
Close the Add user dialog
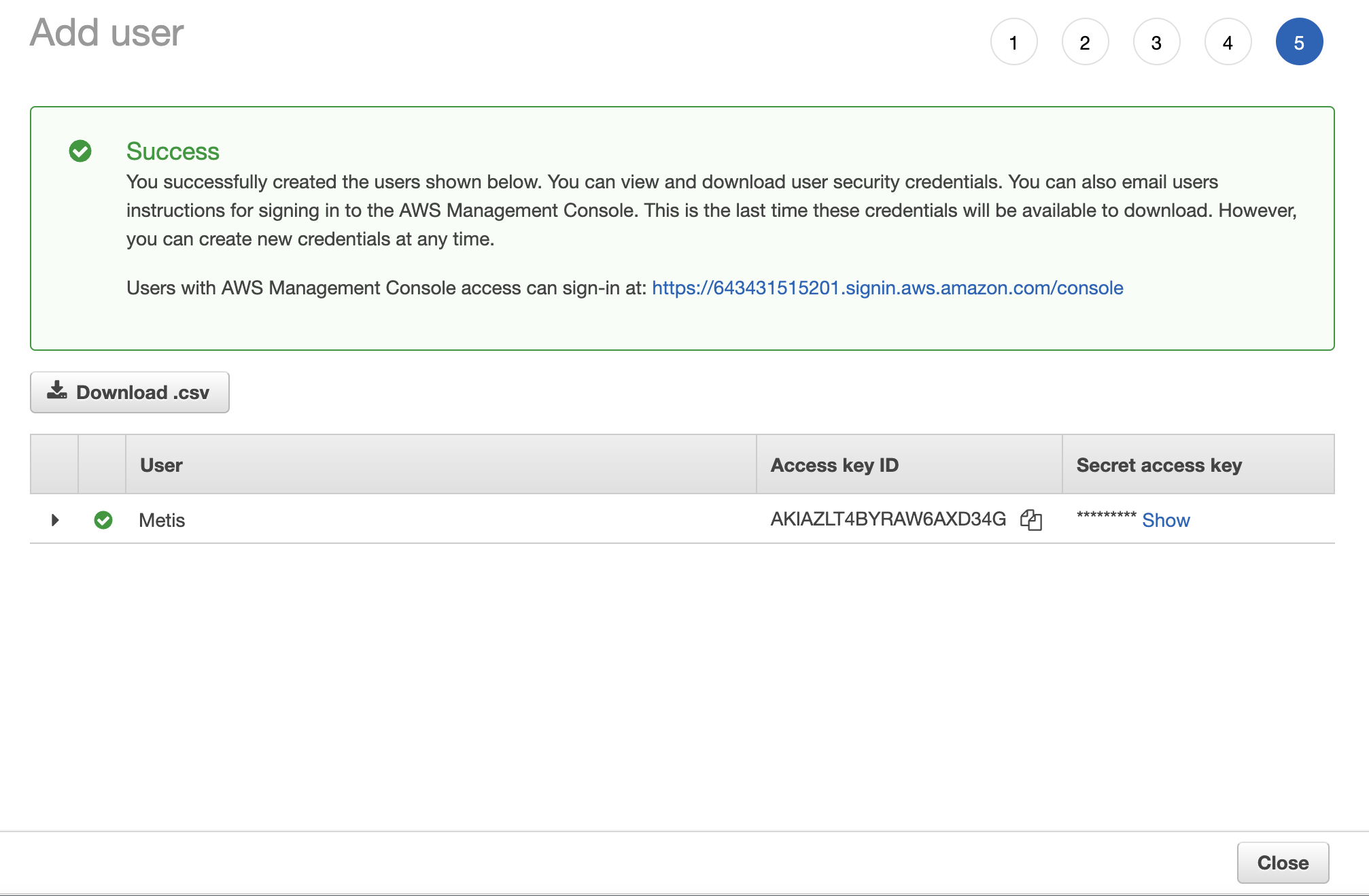[x=1283, y=863]
